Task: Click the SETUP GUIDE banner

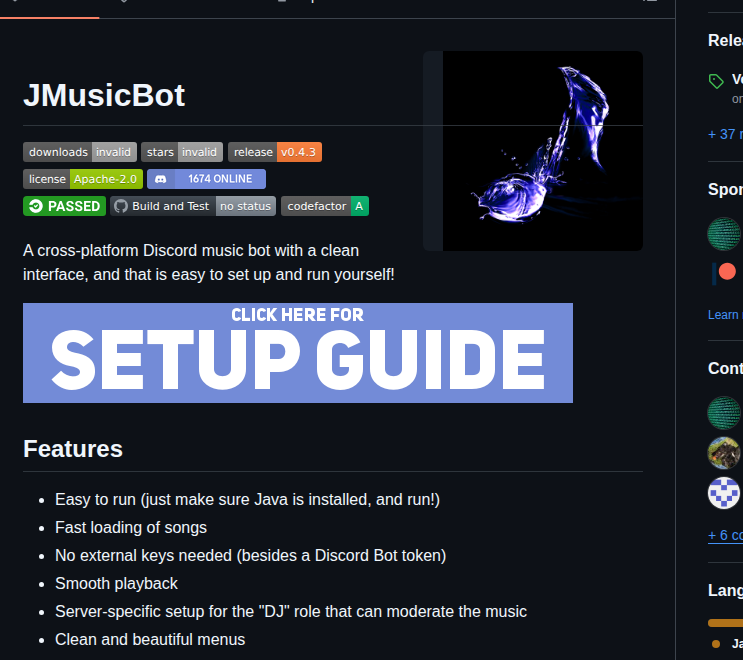Action: coord(298,353)
